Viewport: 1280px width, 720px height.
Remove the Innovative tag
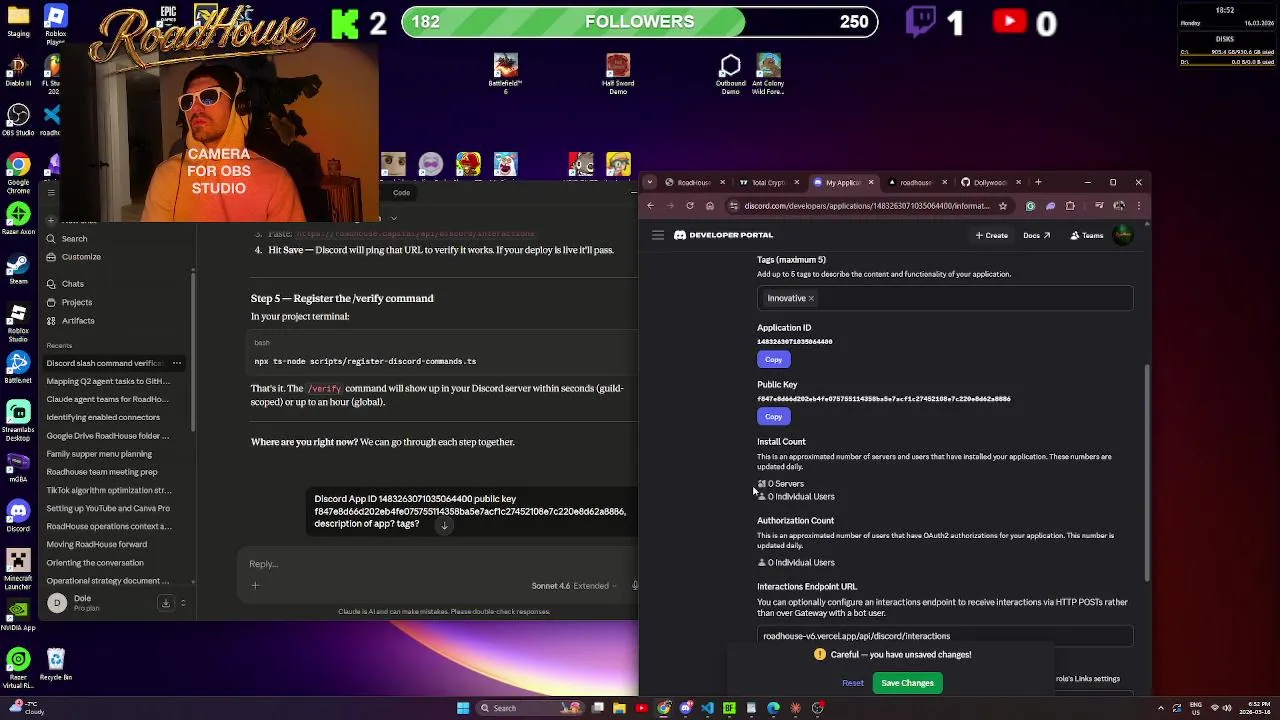pos(811,298)
